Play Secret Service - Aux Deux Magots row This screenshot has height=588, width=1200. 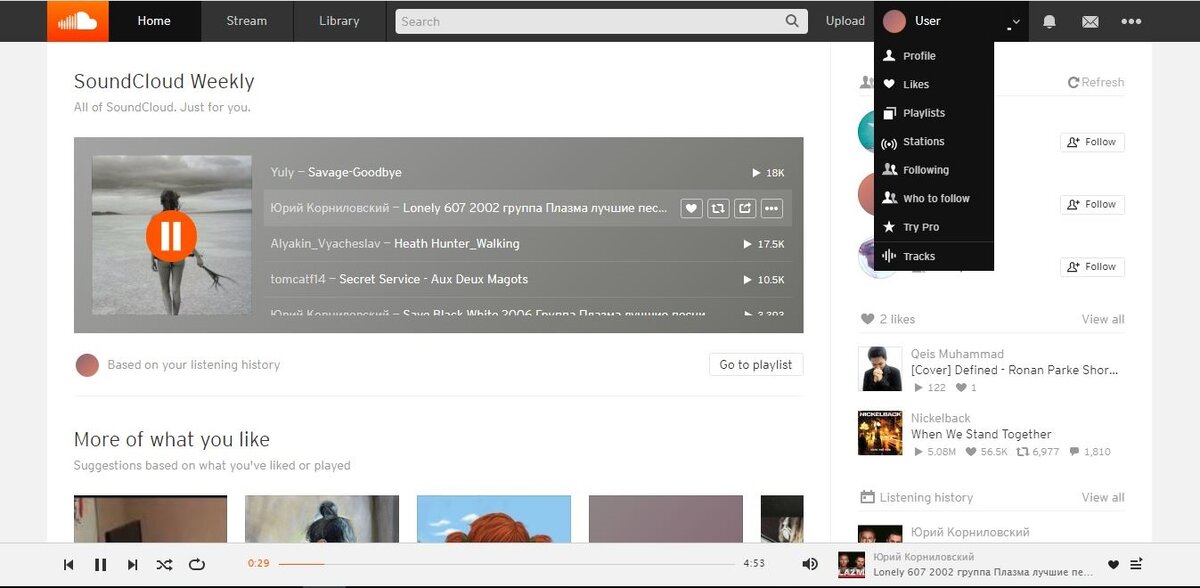pyautogui.click(x=528, y=279)
